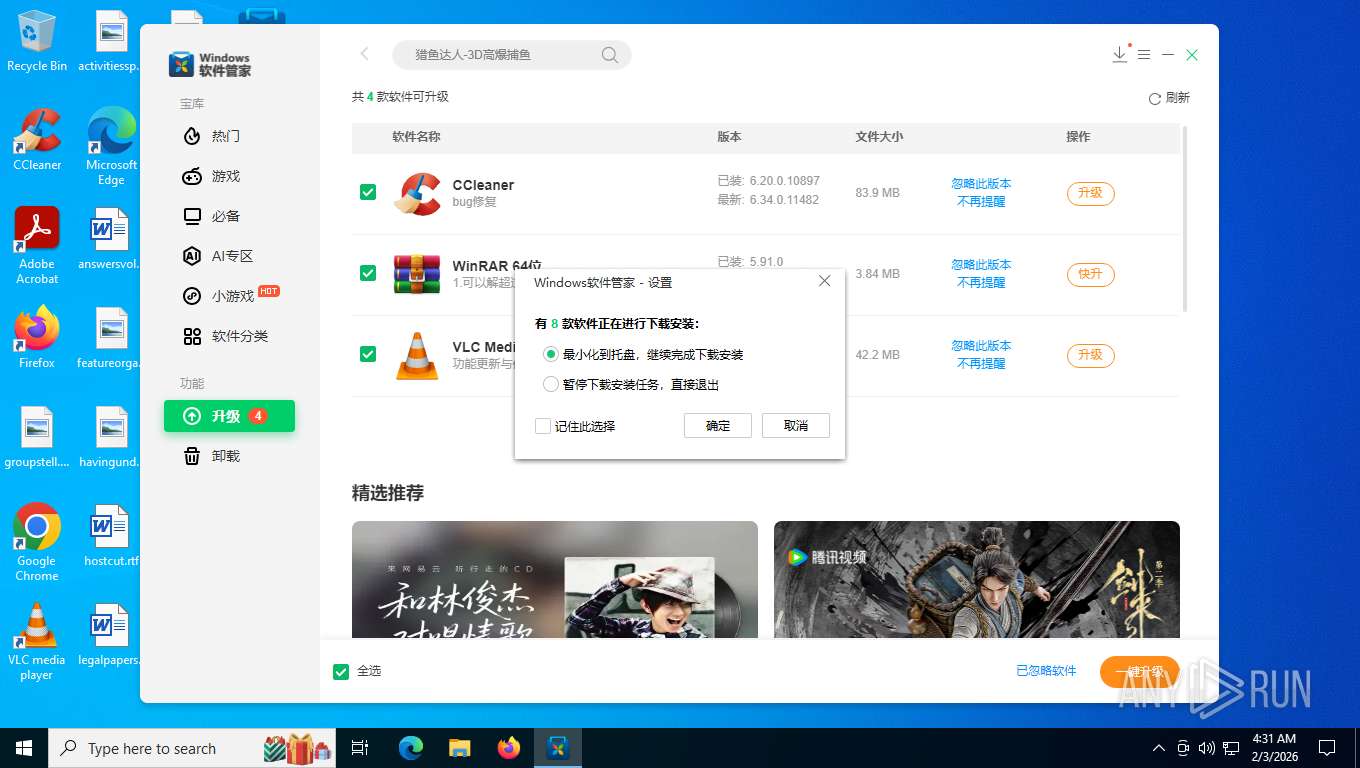
Task: Click the refresh 刷新 button
Action: coord(1169,98)
